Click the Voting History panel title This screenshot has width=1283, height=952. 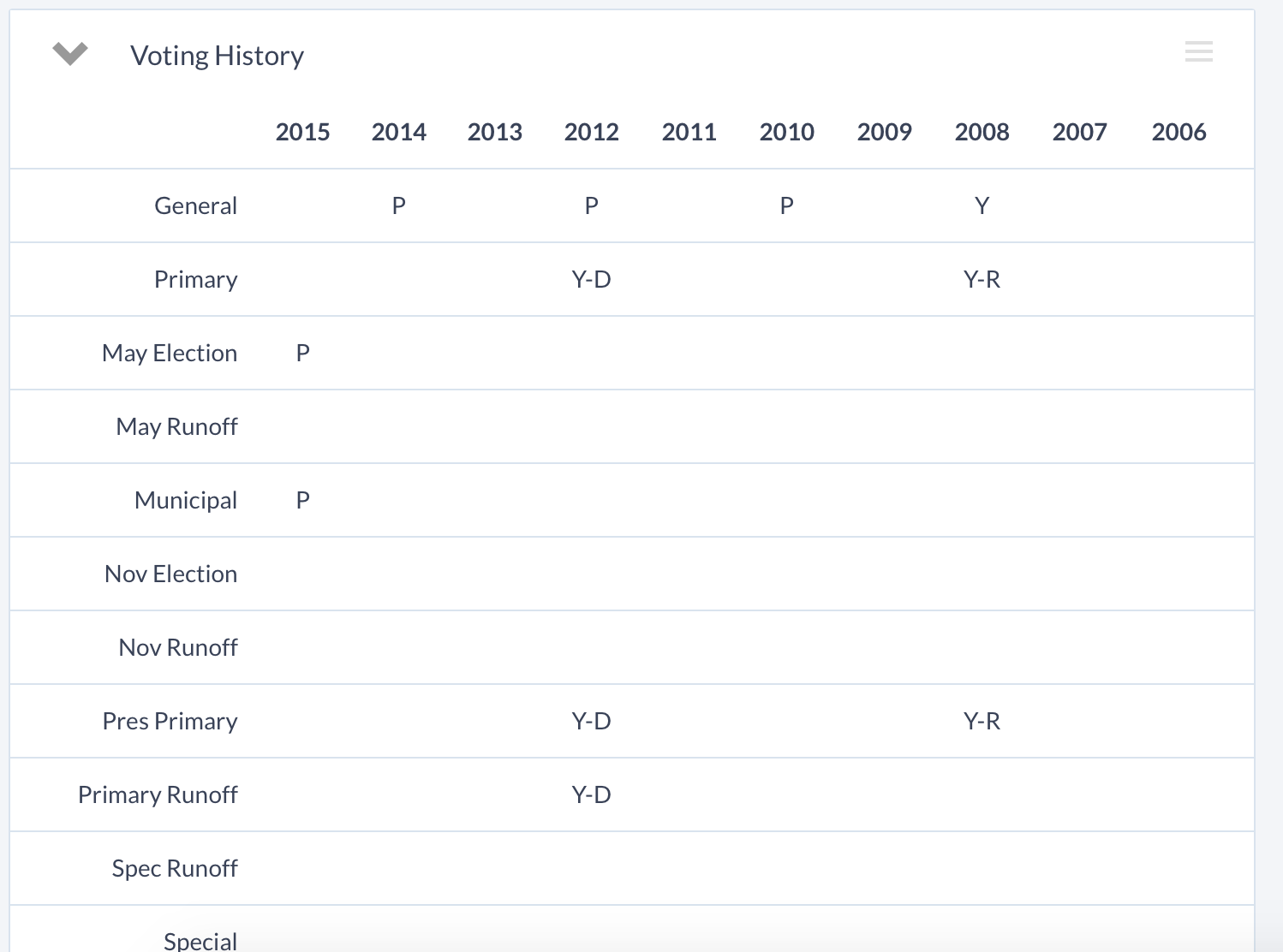217,56
